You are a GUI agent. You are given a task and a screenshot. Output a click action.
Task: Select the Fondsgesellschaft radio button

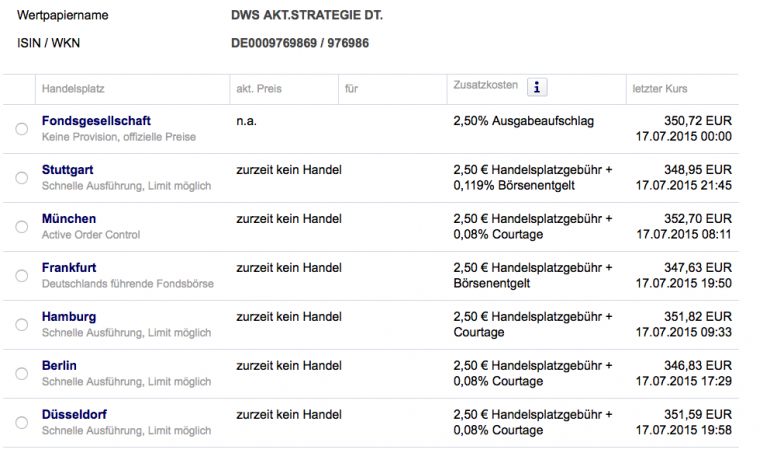22,129
